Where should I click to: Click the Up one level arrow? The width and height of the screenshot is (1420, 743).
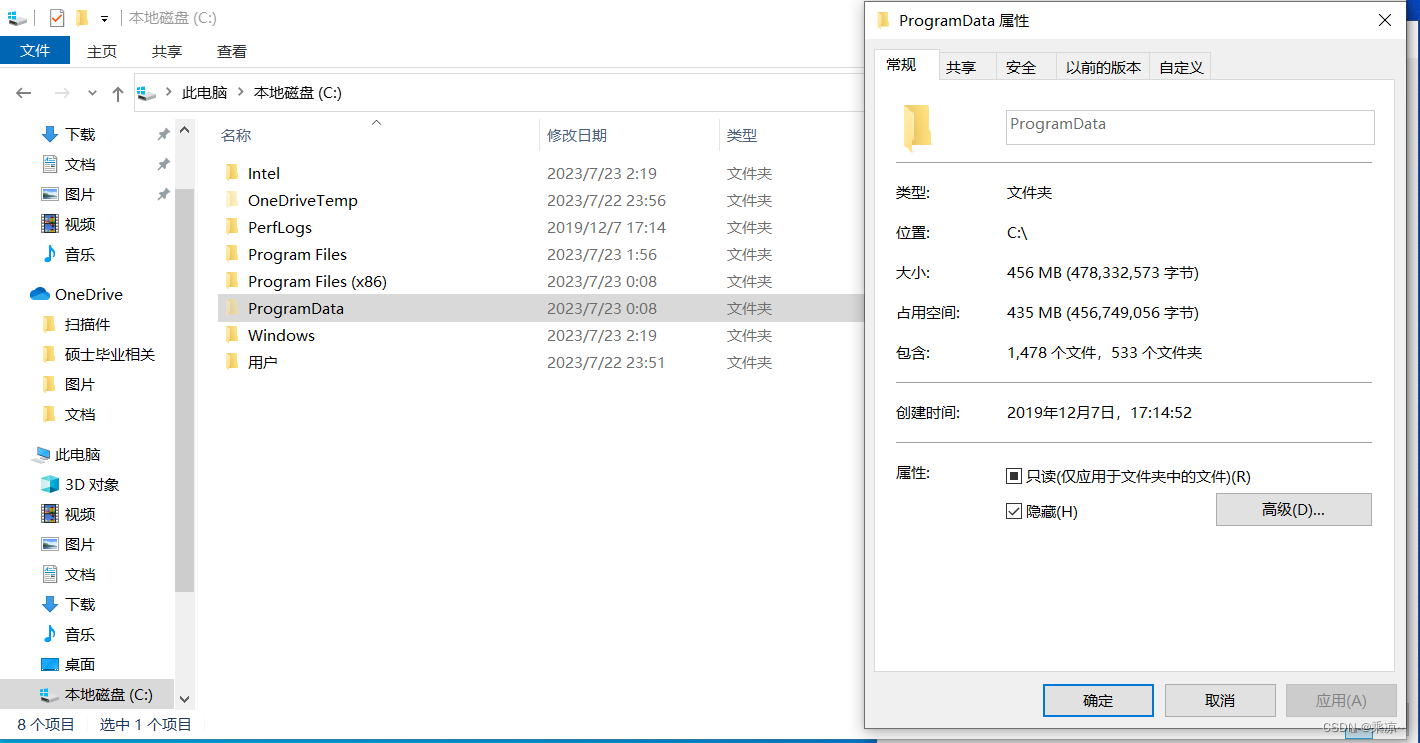pyautogui.click(x=118, y=93)
